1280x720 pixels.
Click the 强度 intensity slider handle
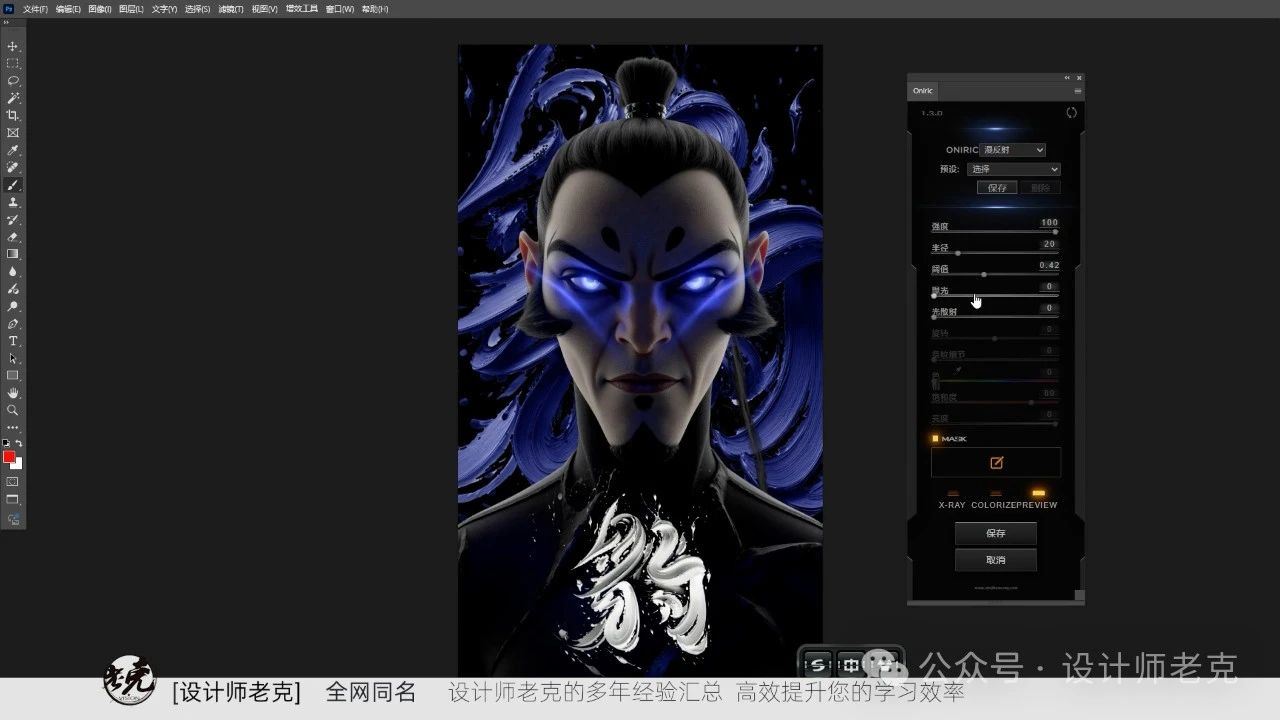pyautogui.click(x=1055, y=232)
